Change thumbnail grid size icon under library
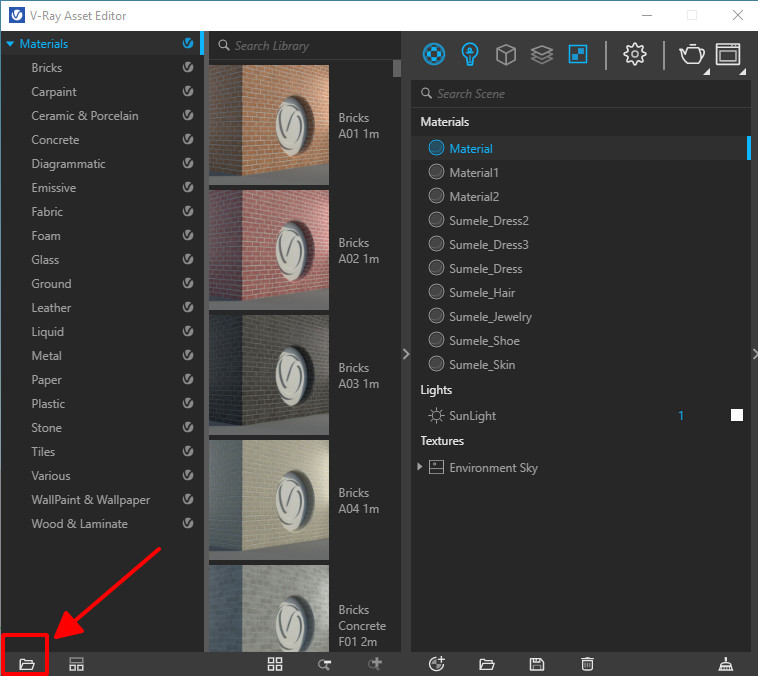The image size is (758, 676). click(275, 664)
